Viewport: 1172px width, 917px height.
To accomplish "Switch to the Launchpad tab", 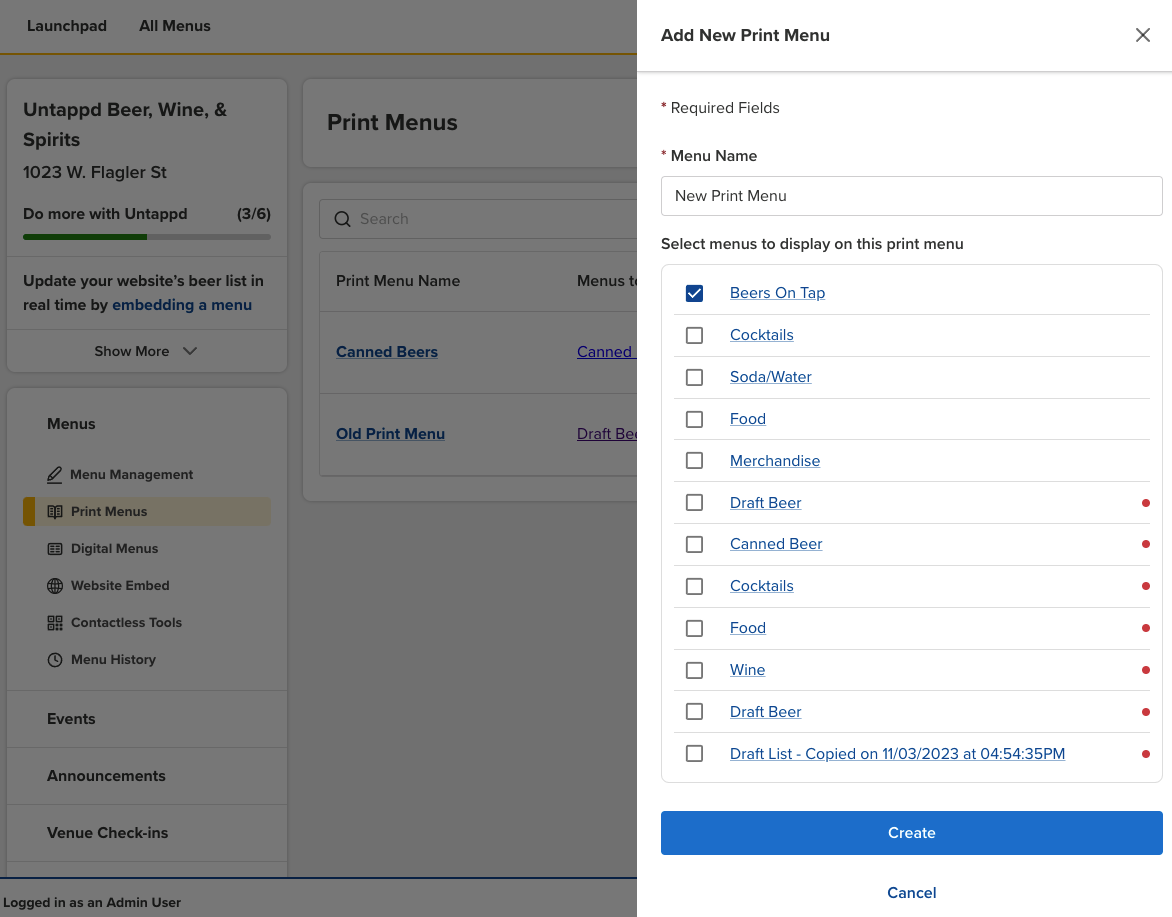I will (x=66, y=26).
